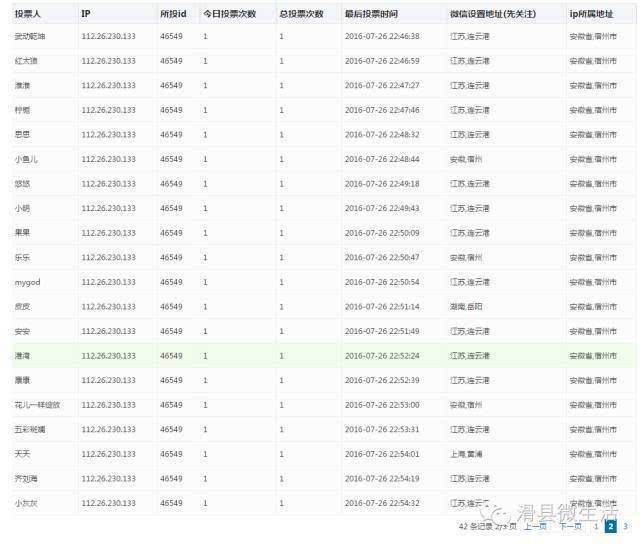This screenshot has height=545, width=640.
Task: Go to the next page (下一页)
Action: [570, 526]
